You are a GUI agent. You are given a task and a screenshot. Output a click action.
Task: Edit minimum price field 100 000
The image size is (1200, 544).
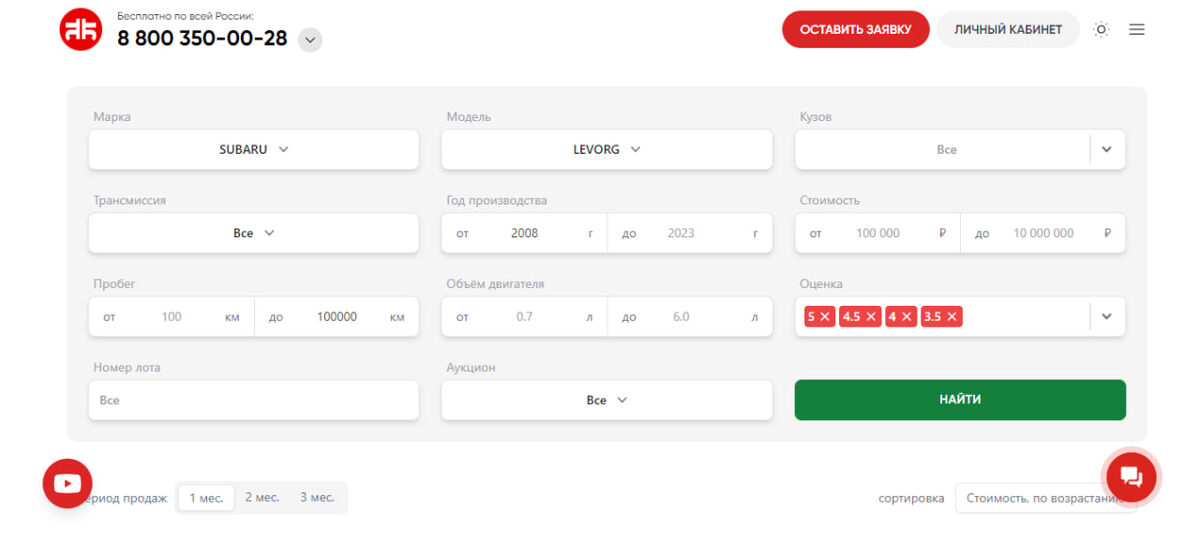[878, 233]
